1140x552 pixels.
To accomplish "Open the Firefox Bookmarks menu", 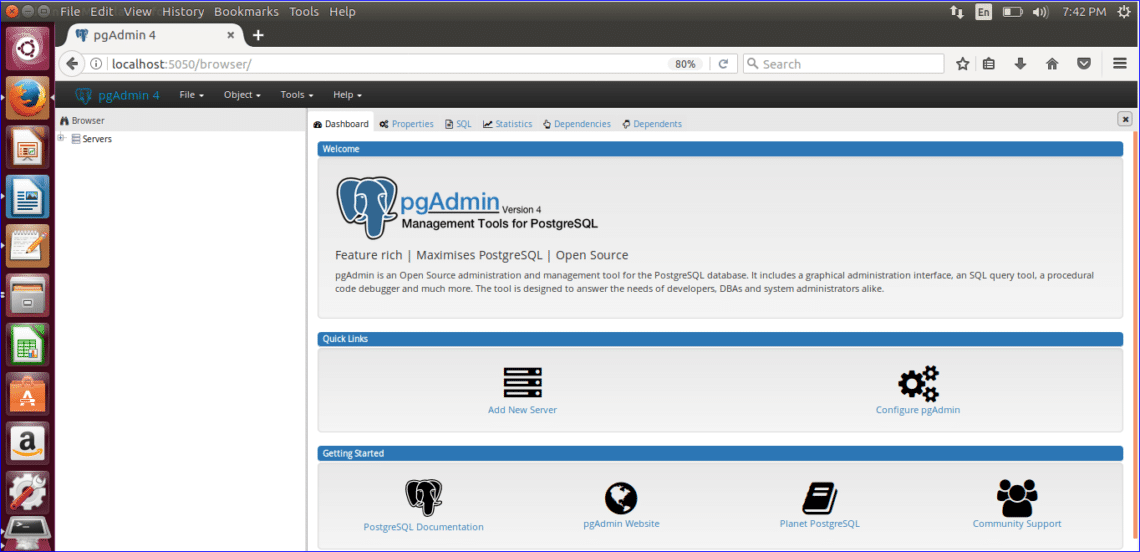I will [247, 11].
